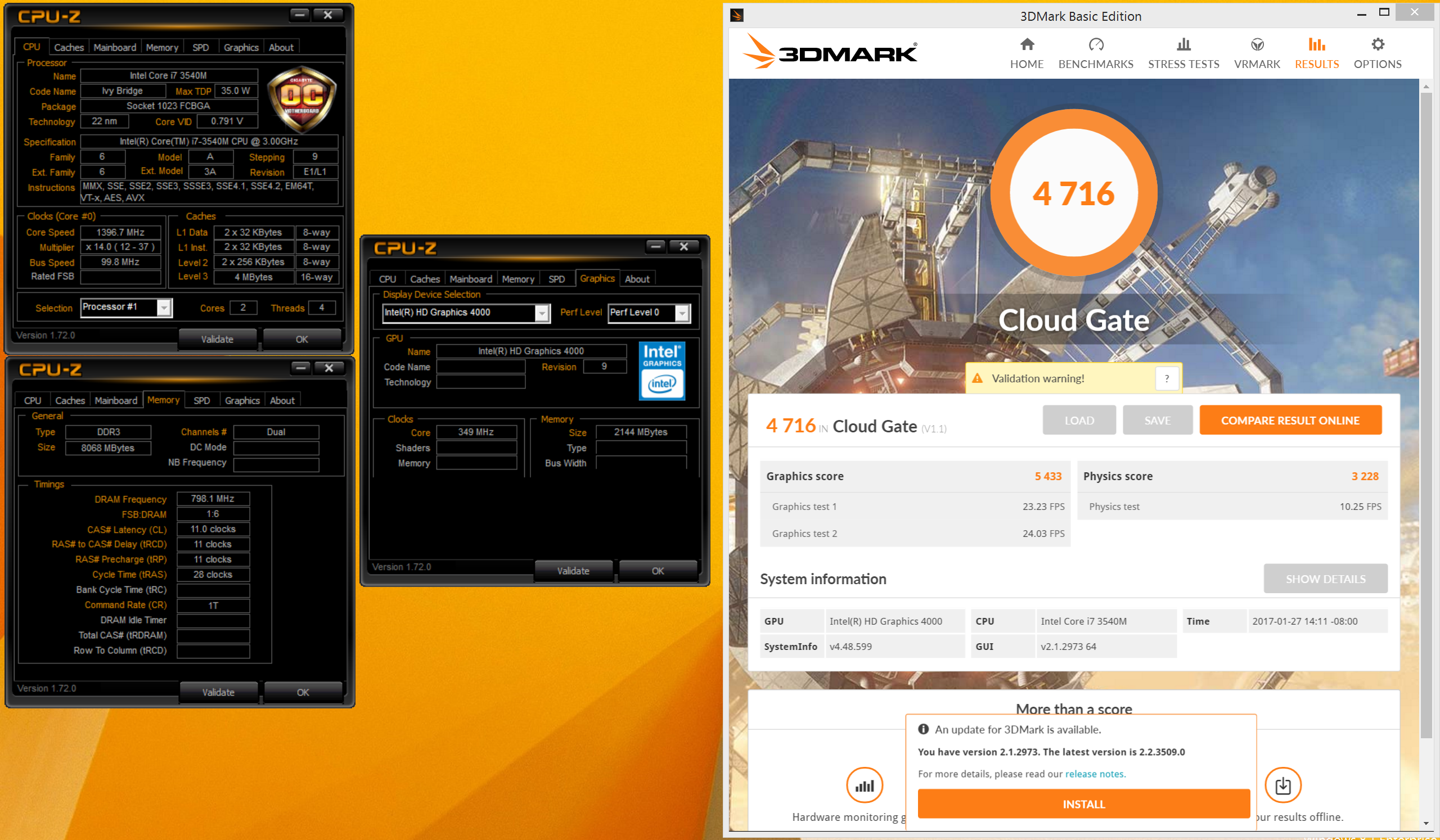Open Graphics tab in top CPU-Z window

[x=241, y=47]
